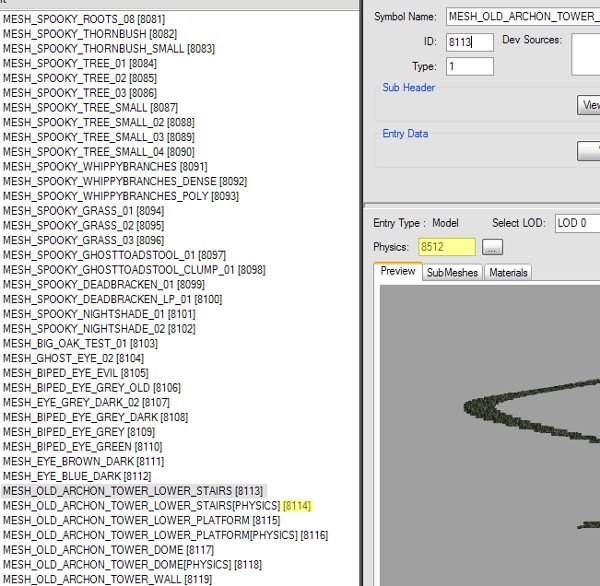Open the Materials tab

pos(508,273)
